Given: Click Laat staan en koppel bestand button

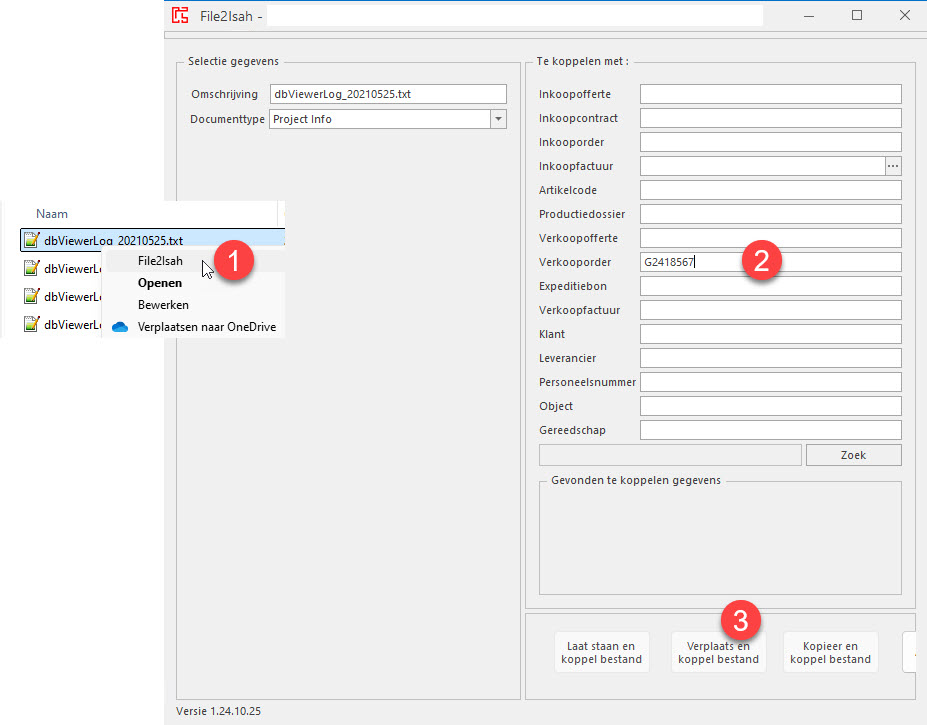Looking at the screenshot, I should click(601, 652).
